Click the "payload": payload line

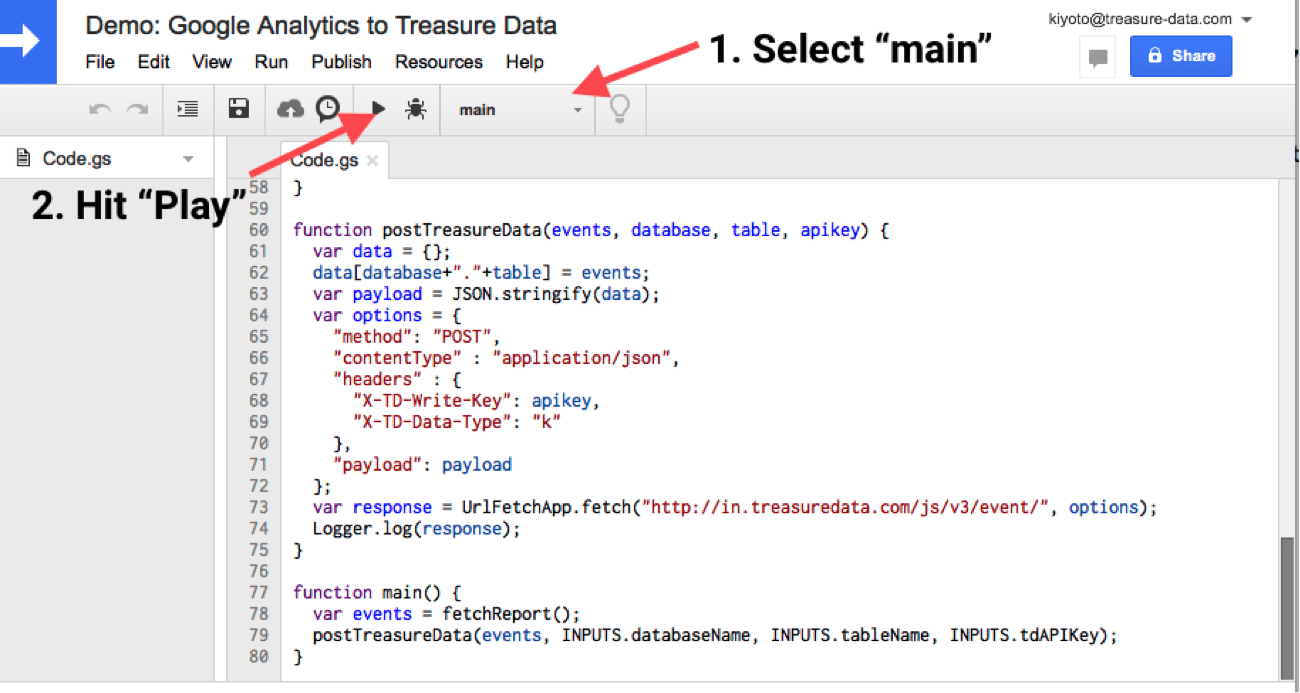[x=422, y=465]
